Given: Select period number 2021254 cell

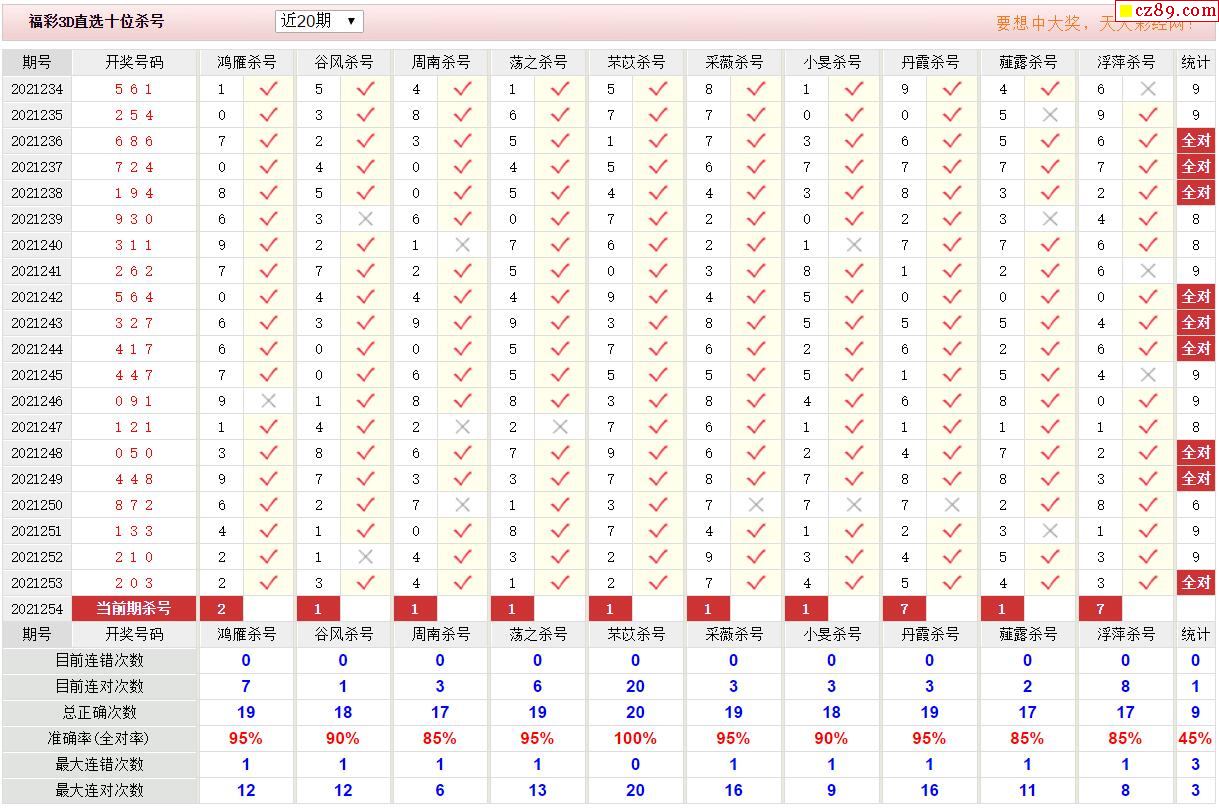Looking at the screenshot, I should [x=37, y=609].
